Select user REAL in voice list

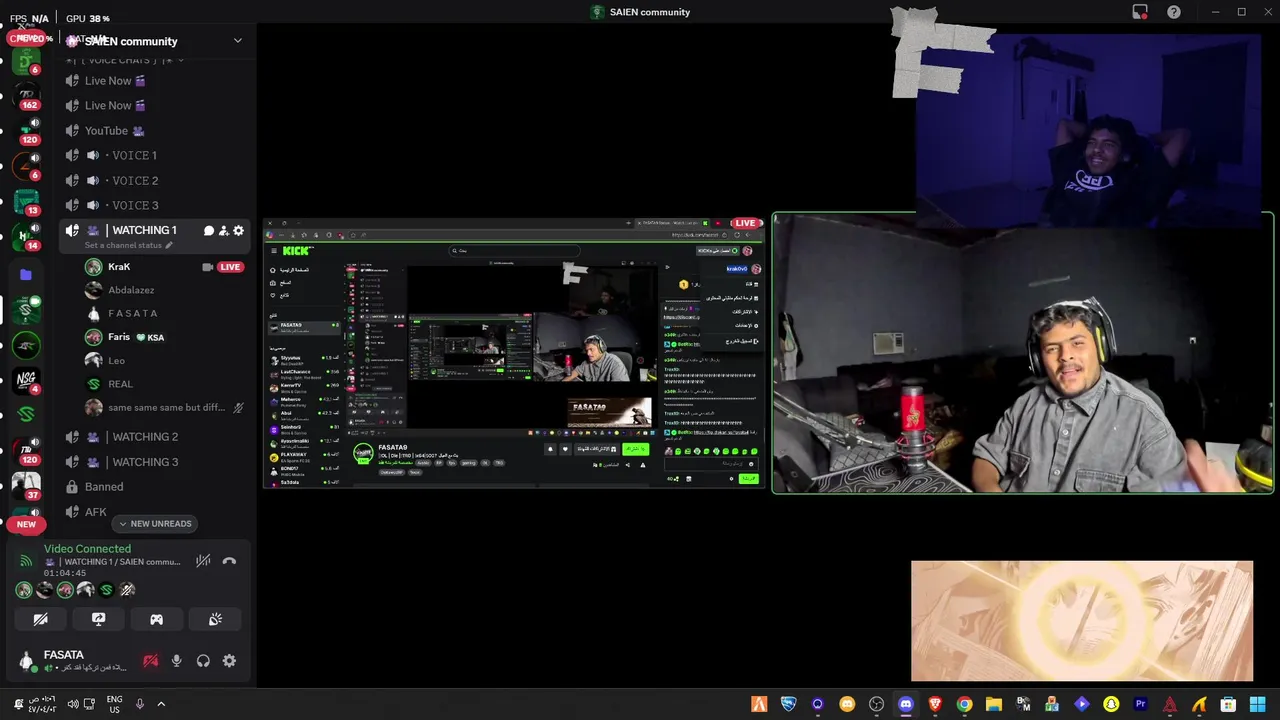tap(164, 384)
